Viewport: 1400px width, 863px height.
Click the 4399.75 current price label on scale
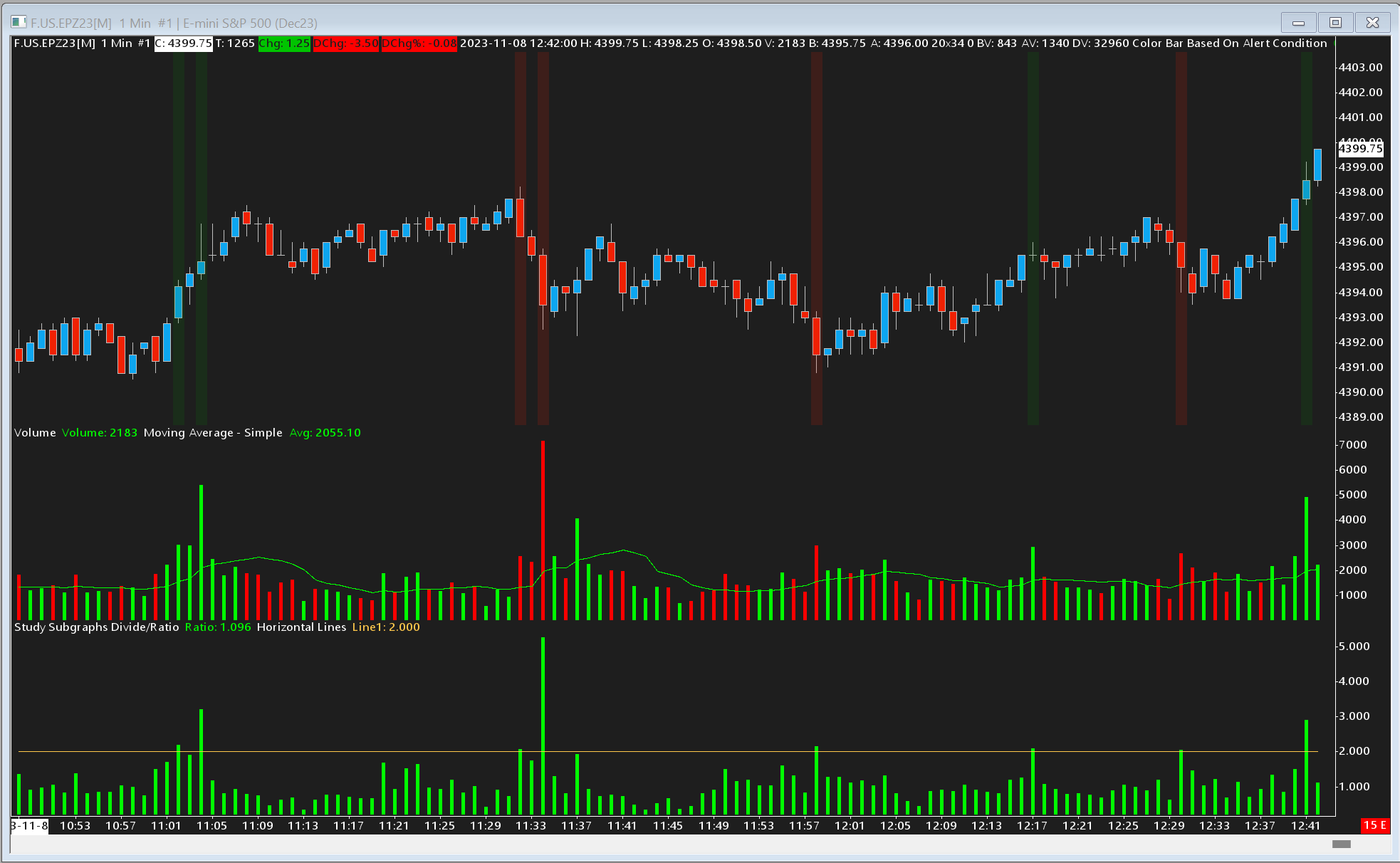1360,148
